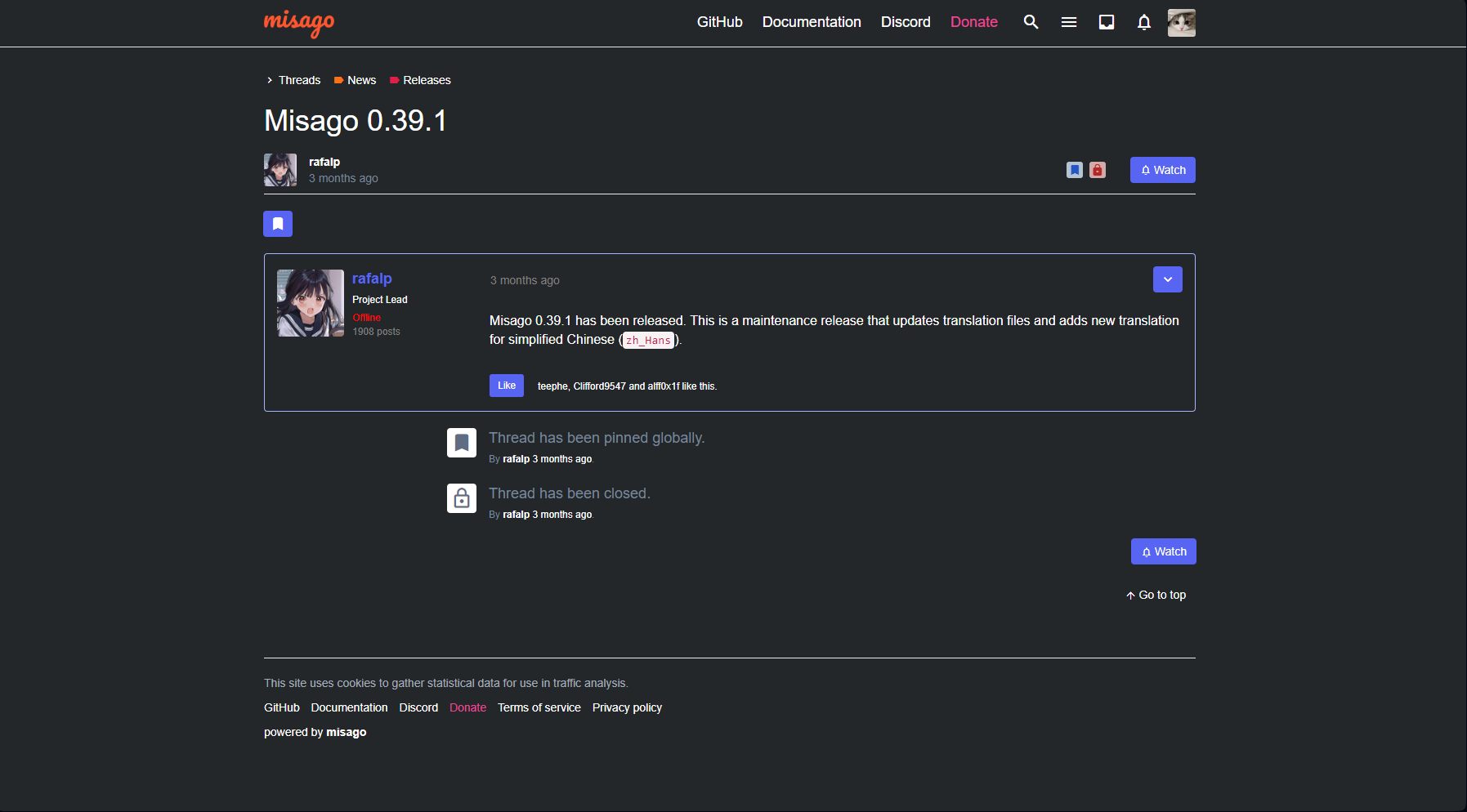Image resolution: width=1467 pixels, height=812 pixels.
Task: Open rafalp's large avatar in the post
Action: pyautogui.click(x=310, y=303)
